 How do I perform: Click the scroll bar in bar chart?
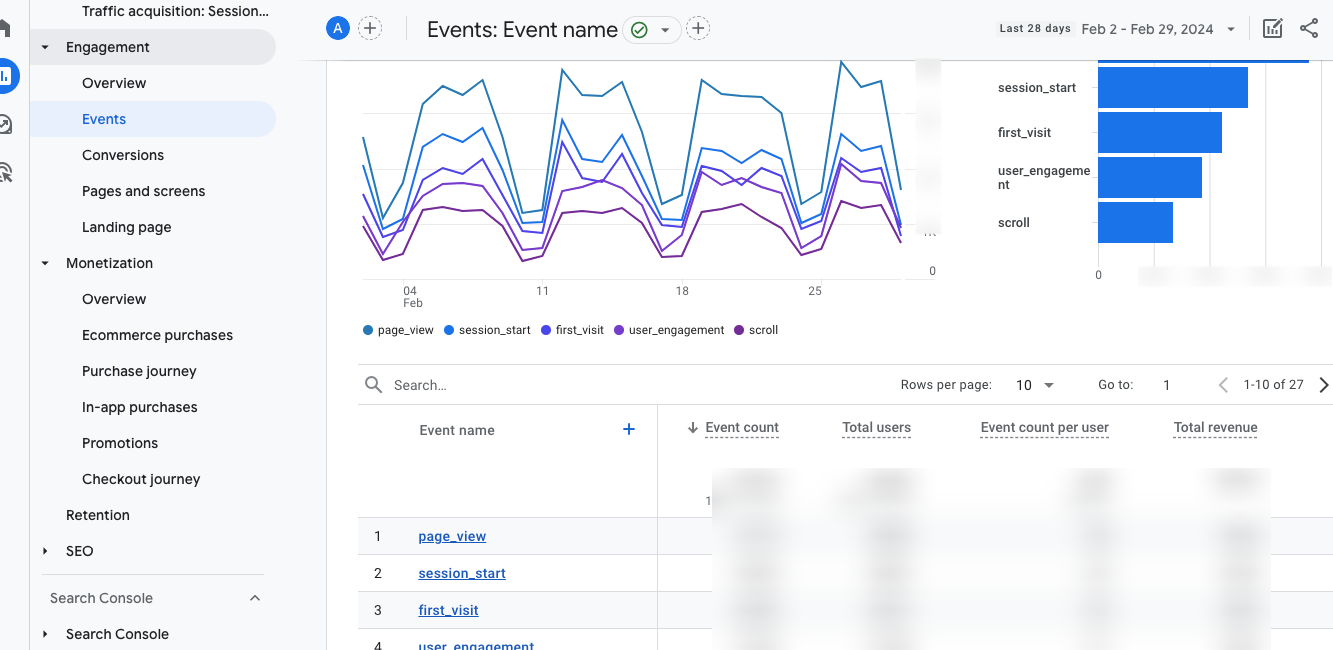[1135, 222]
